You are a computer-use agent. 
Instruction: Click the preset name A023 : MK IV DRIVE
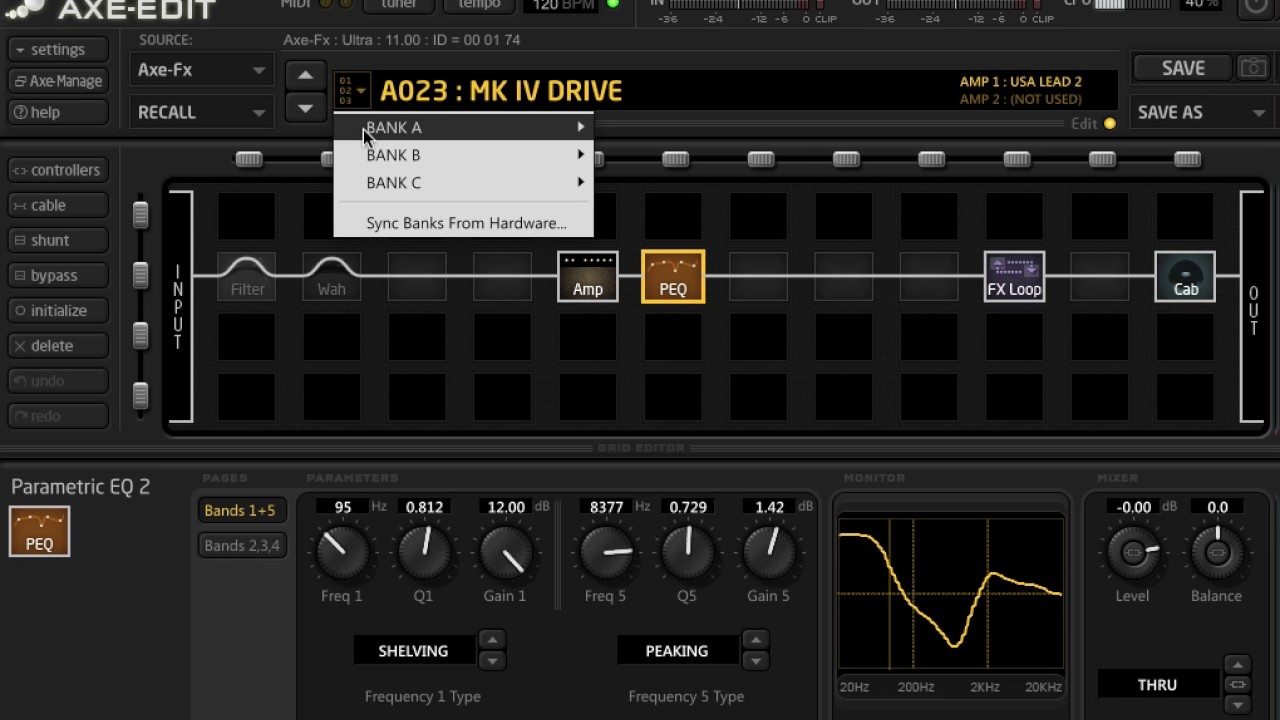501,91
